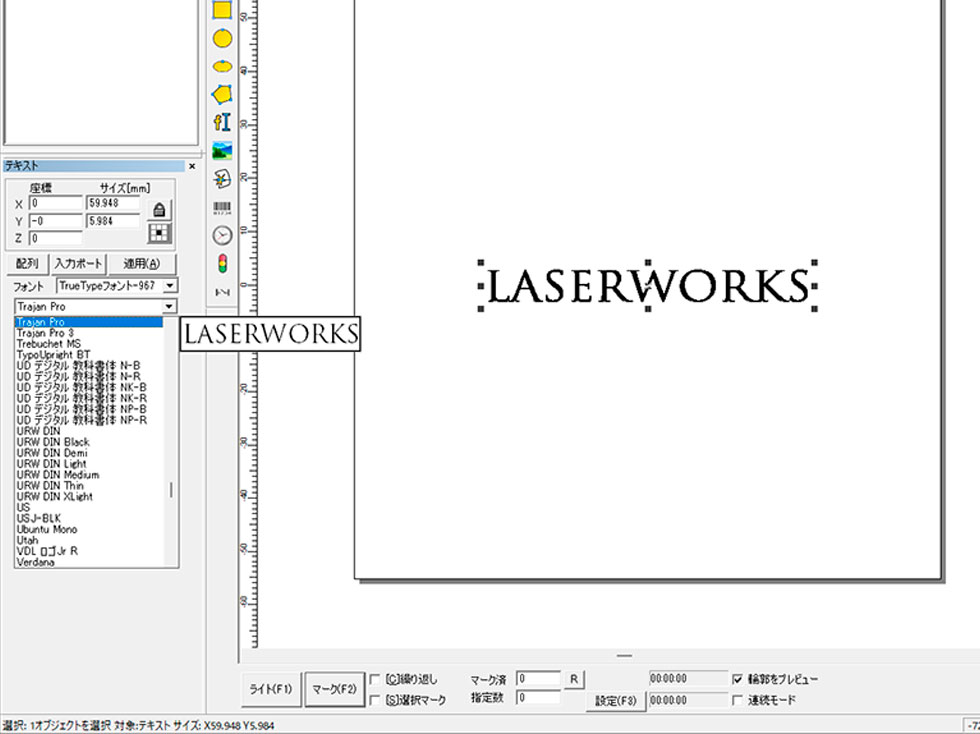Uncheck the 輪郭をプレビュー checkbox
Screen dimensions: 980x734
point(738,679)
